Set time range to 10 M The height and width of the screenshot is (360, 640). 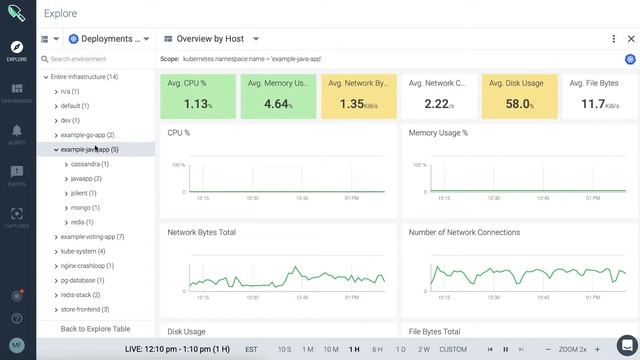(331, 349)
